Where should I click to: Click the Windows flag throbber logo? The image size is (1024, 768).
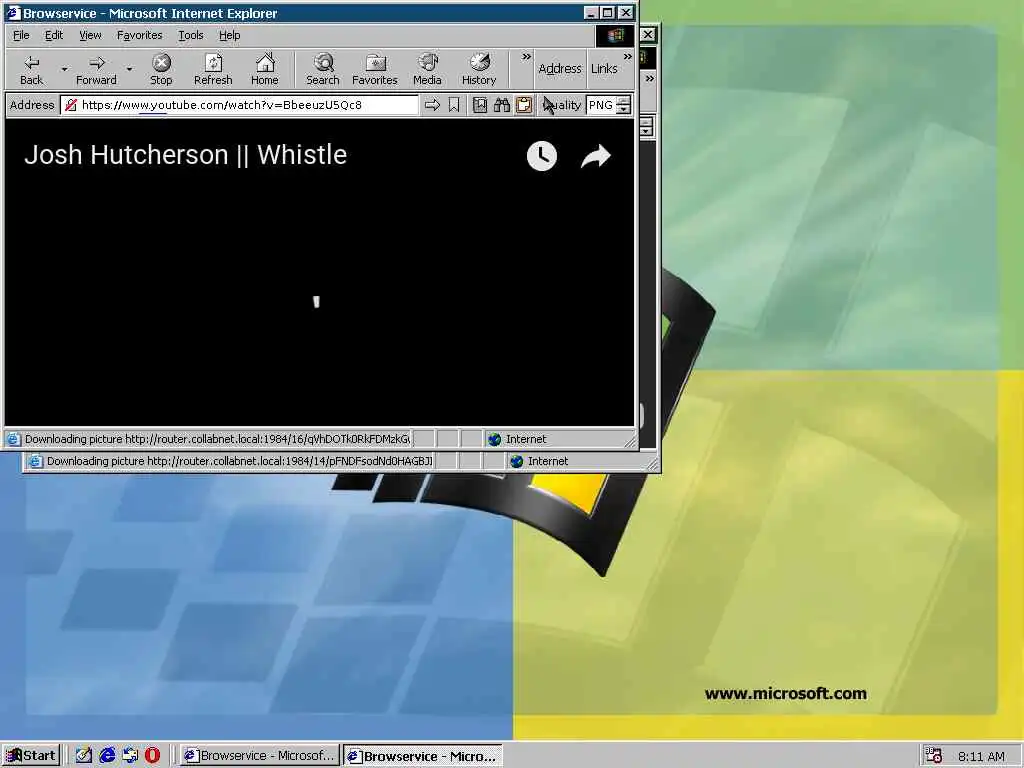click(615, 35)
